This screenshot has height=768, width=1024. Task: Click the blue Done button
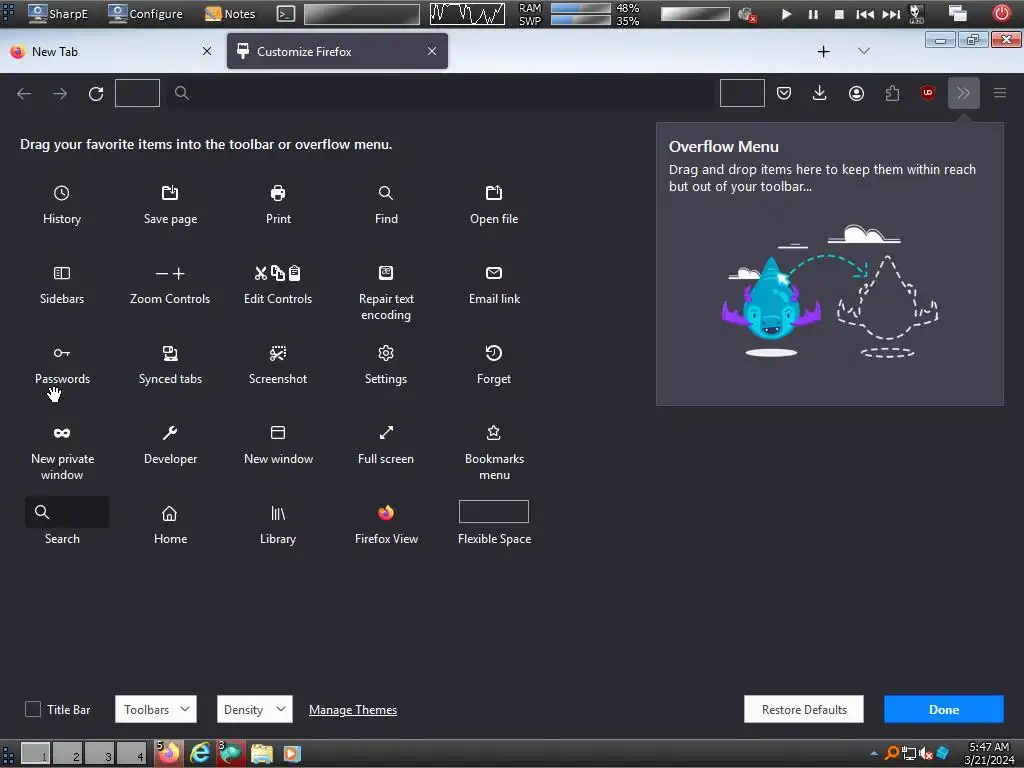point(943,709)
